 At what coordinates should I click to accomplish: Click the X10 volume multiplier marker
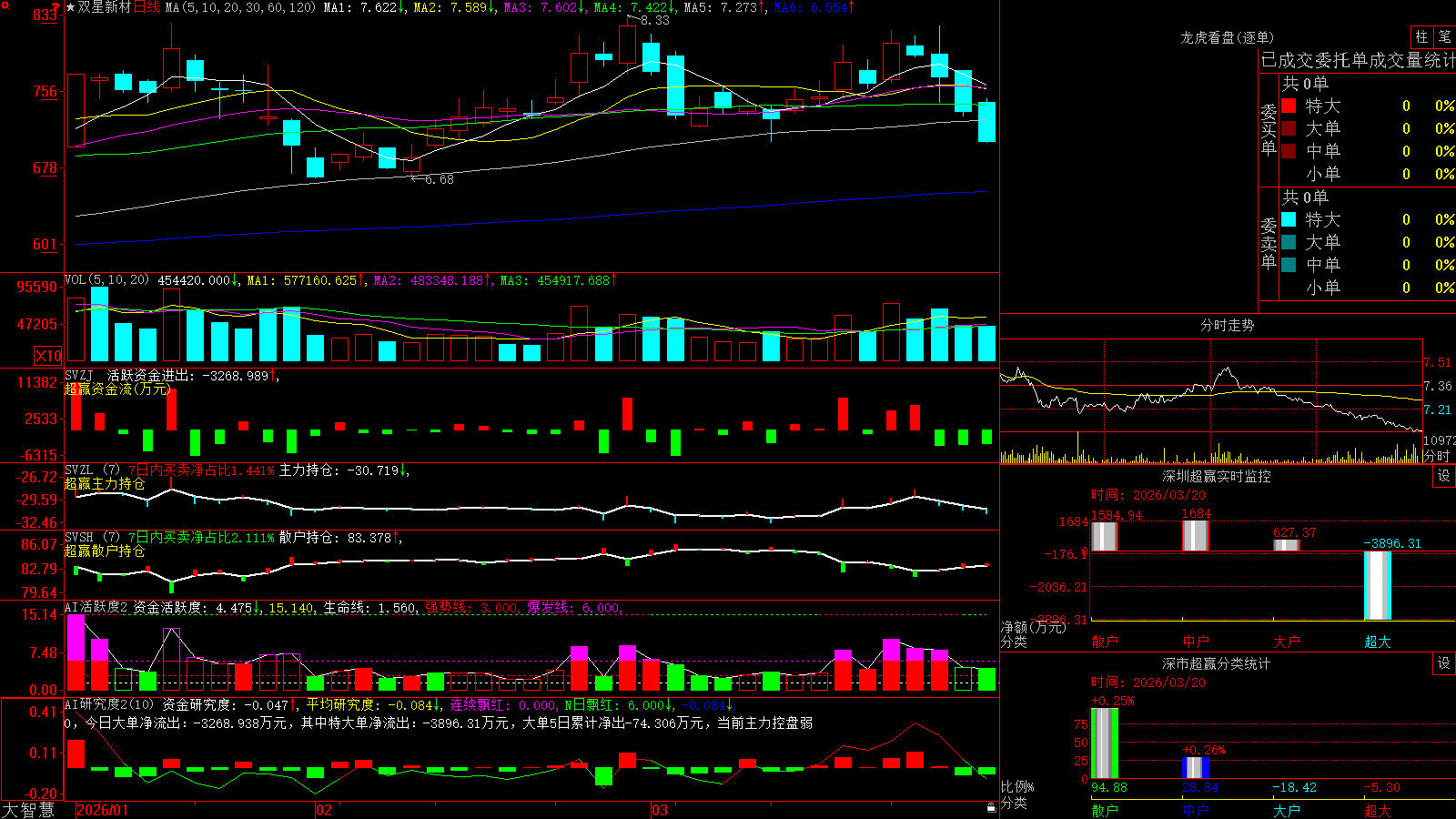pyautogui.click(x=48, y=356)
